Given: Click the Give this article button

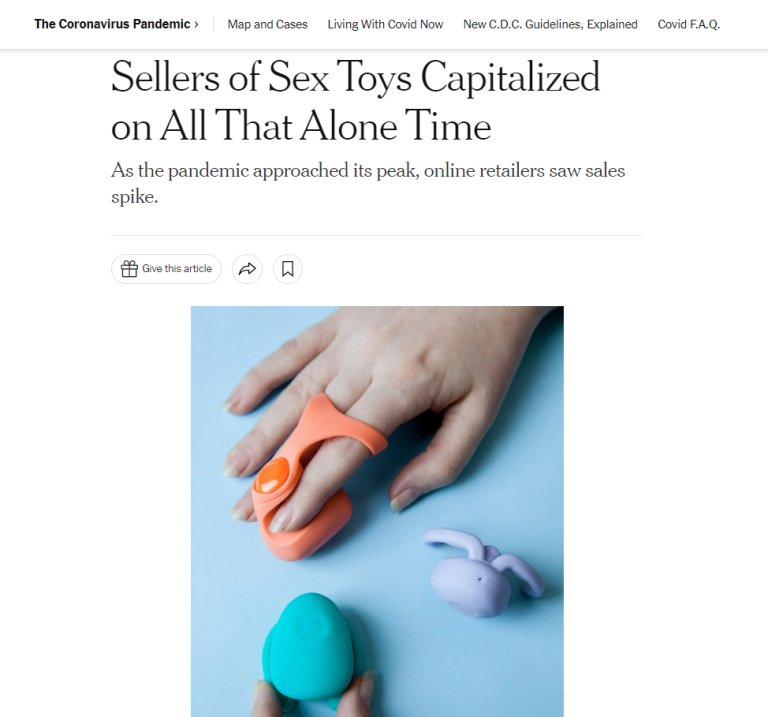Looking at the screenshot, I should (x=166, y=269).
